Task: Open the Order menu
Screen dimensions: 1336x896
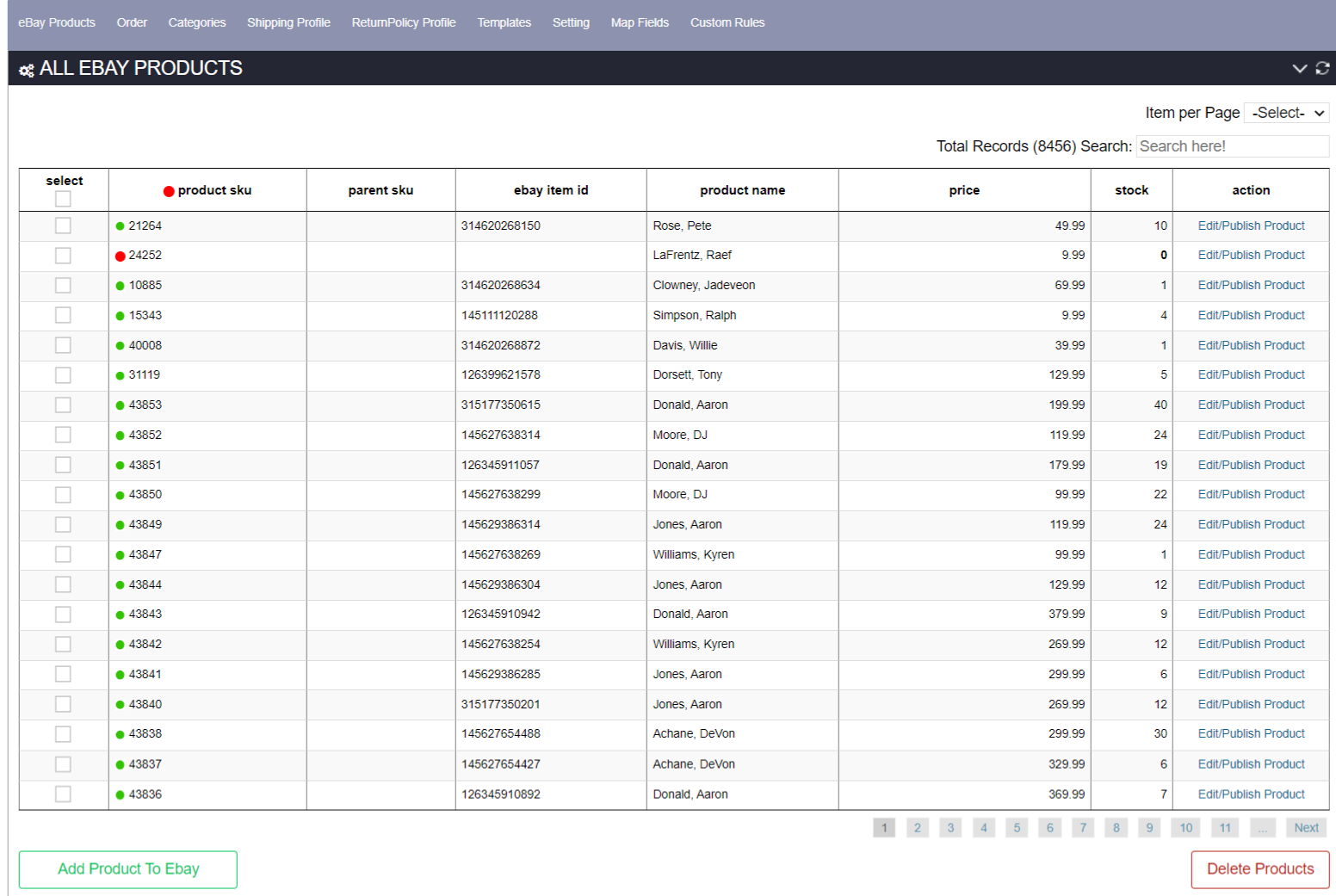Action: pyautogui.click(x=132, y=22)
